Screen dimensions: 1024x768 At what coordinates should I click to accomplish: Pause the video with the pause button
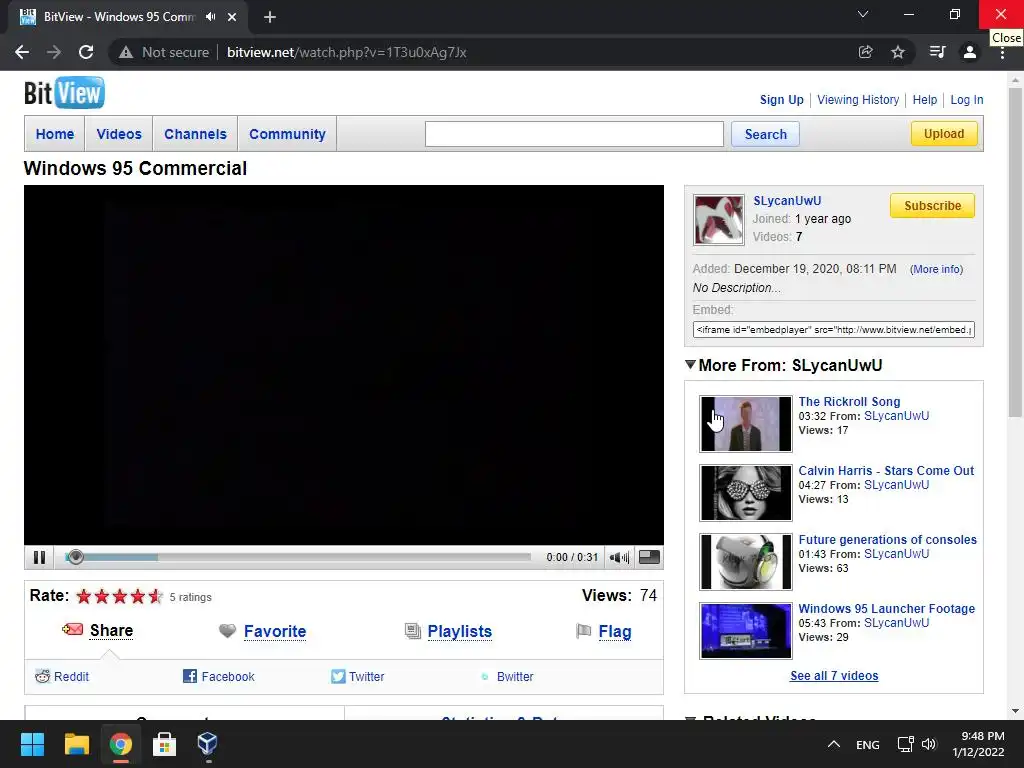(x=39, y=557)
